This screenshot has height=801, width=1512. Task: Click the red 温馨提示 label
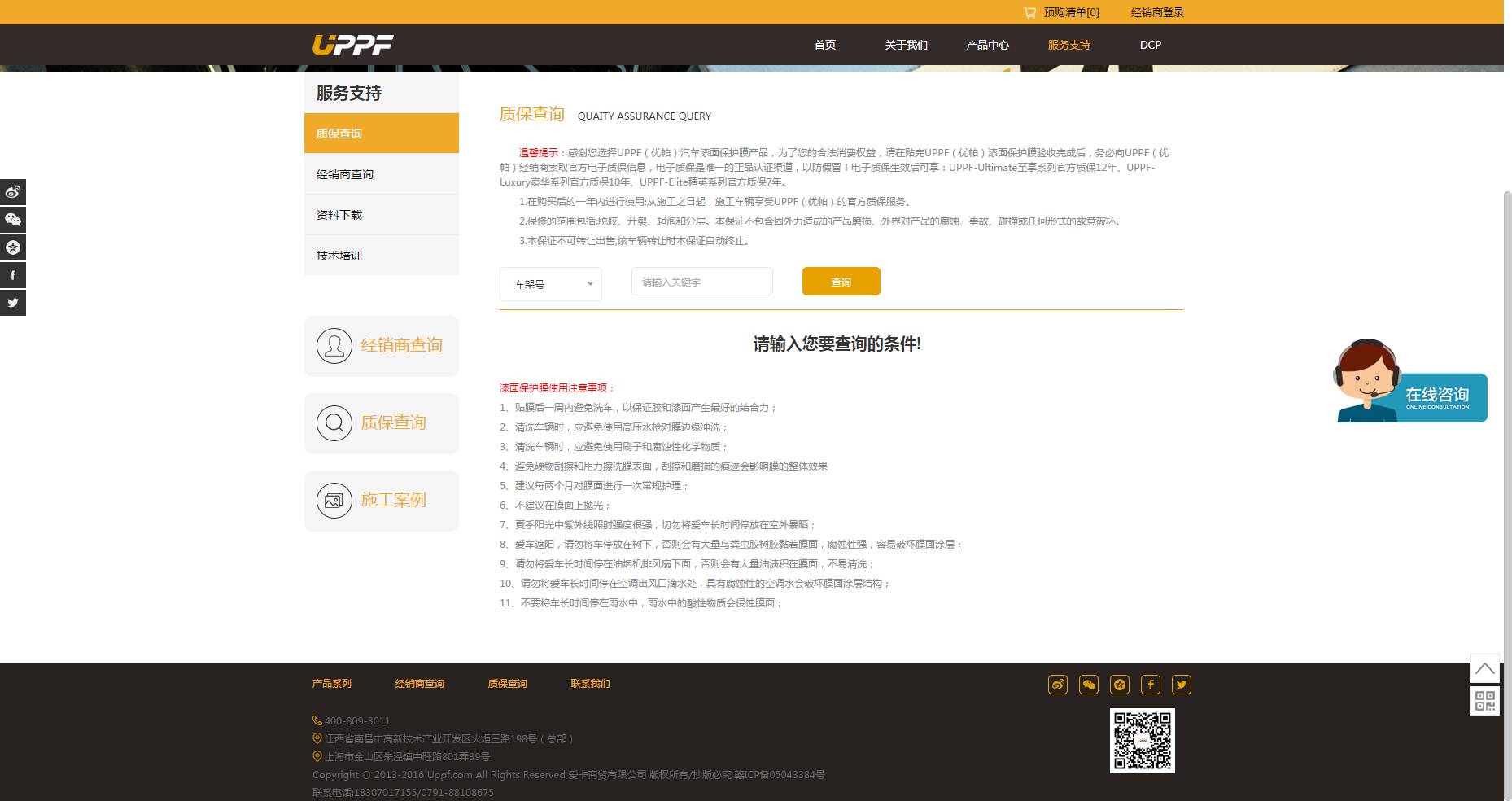tap(539, 152)
